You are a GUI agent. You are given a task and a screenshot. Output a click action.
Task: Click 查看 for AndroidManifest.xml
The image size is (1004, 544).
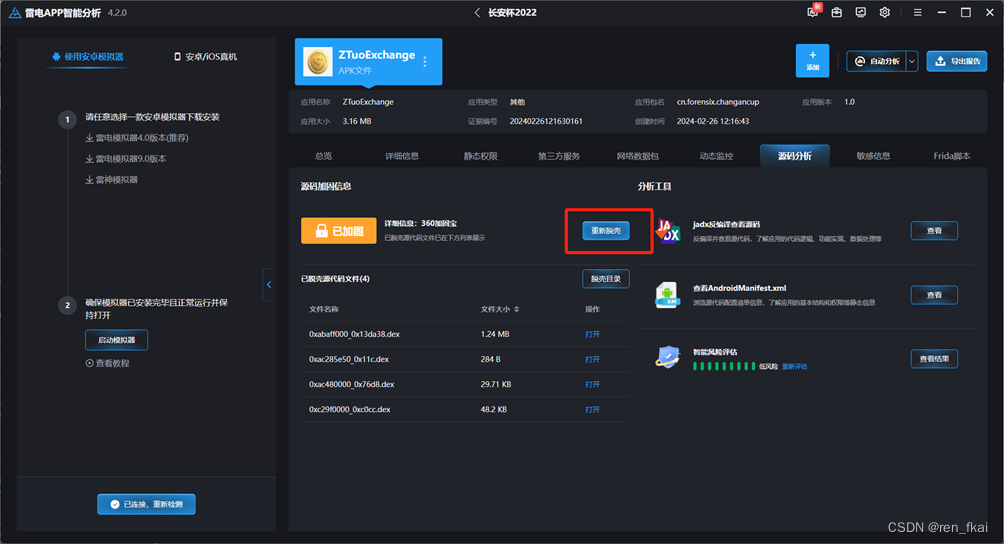click(x=934, y=294)
